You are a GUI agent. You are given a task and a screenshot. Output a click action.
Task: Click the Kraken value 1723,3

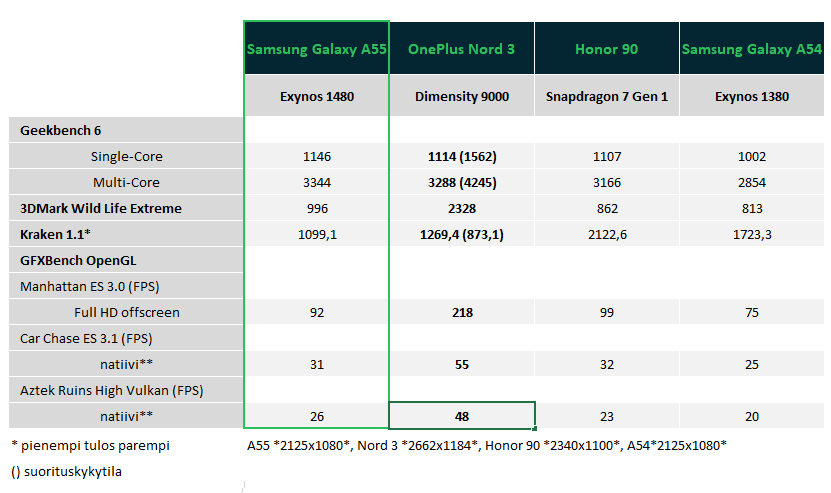[x=752, y=234]
